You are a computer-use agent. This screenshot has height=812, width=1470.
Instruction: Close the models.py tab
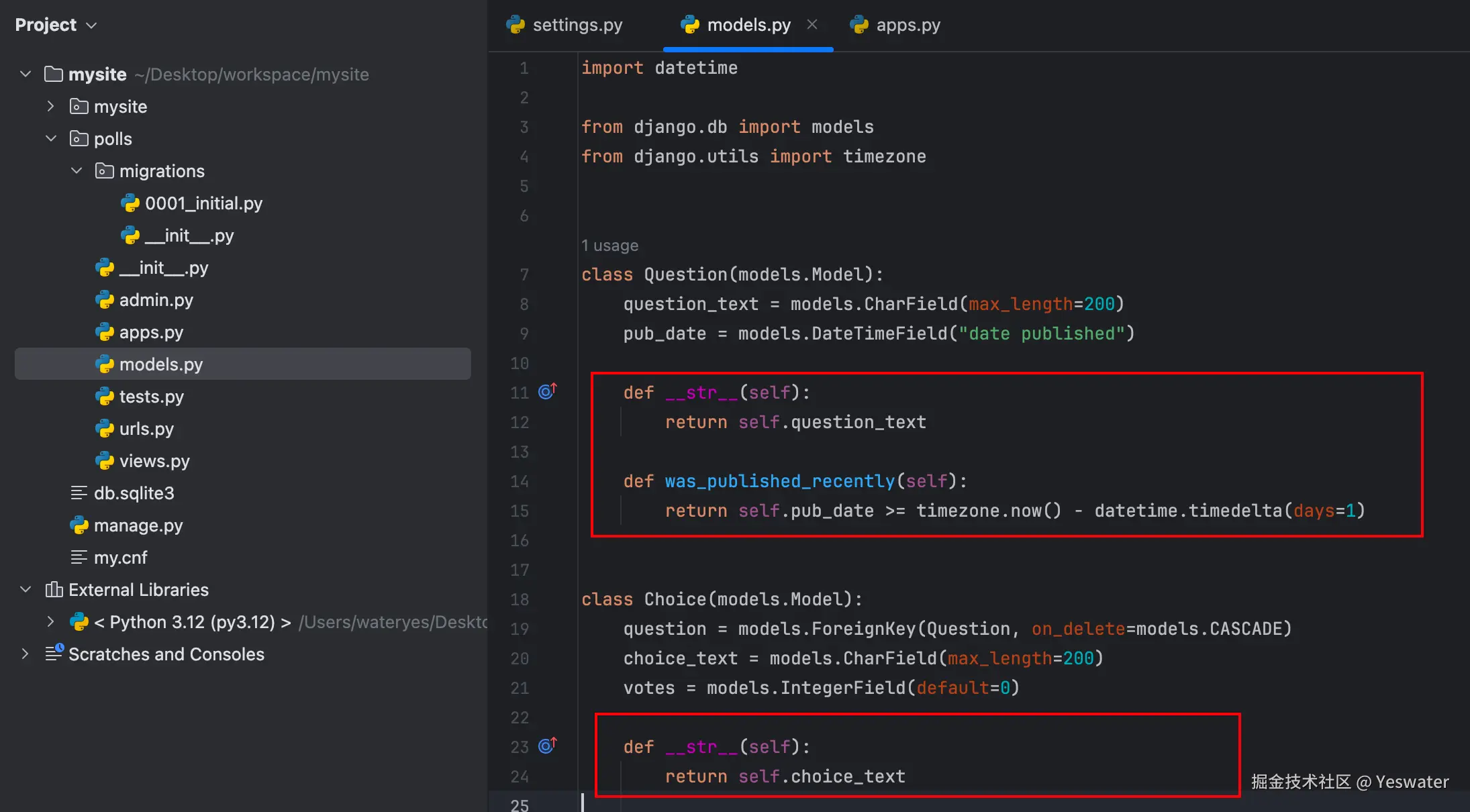point(812,25)
